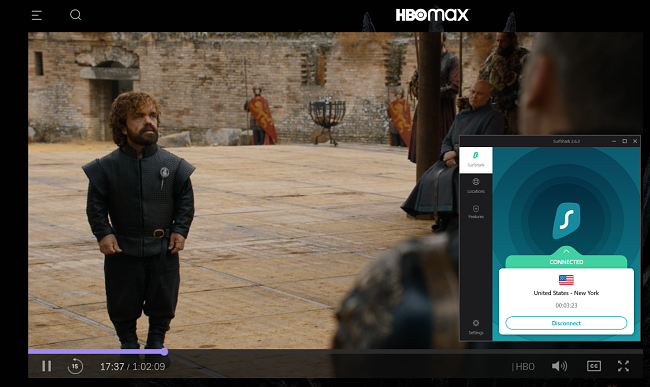650x387 pixels.
Task: Minimize the Surfshark window
Action: [x=614, y=141]
